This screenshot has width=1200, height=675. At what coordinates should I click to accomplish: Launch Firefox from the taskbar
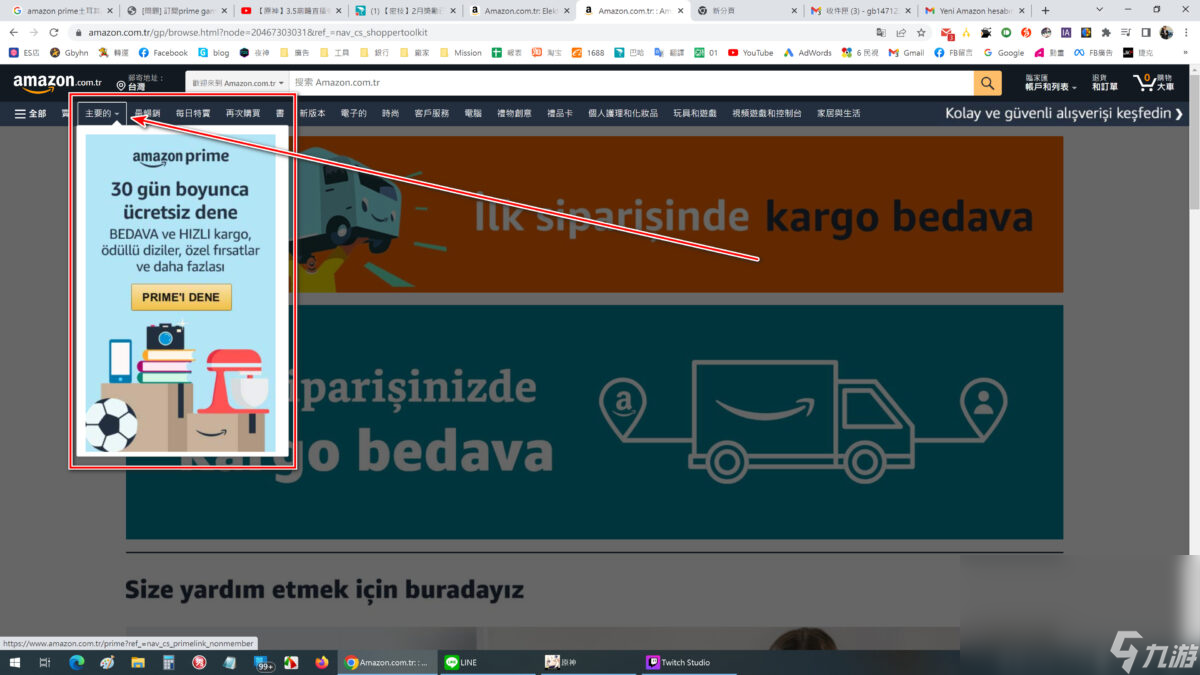tap(321, 662)
